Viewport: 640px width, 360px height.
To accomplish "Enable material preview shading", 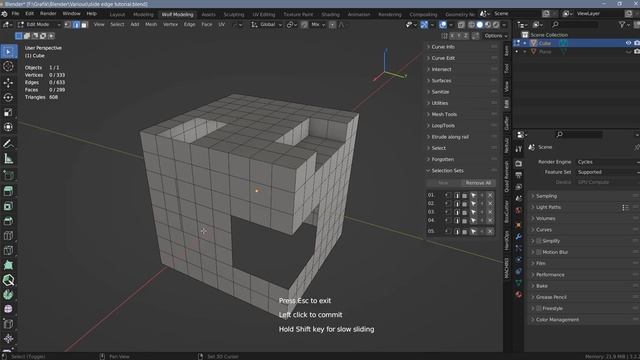I will point(488,25).
